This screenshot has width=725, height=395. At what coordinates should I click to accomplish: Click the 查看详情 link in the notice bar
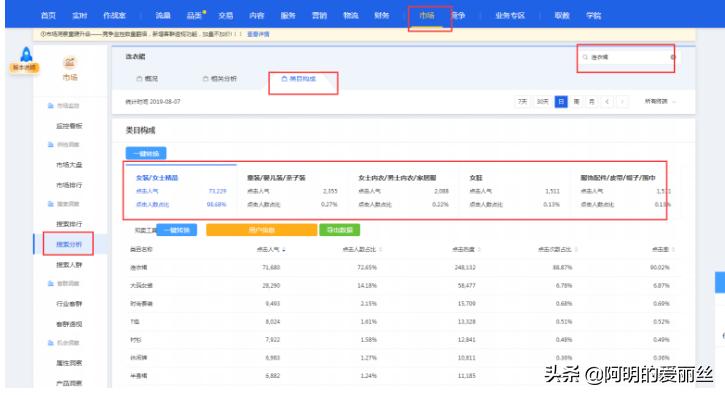click(x=258, y=34)
